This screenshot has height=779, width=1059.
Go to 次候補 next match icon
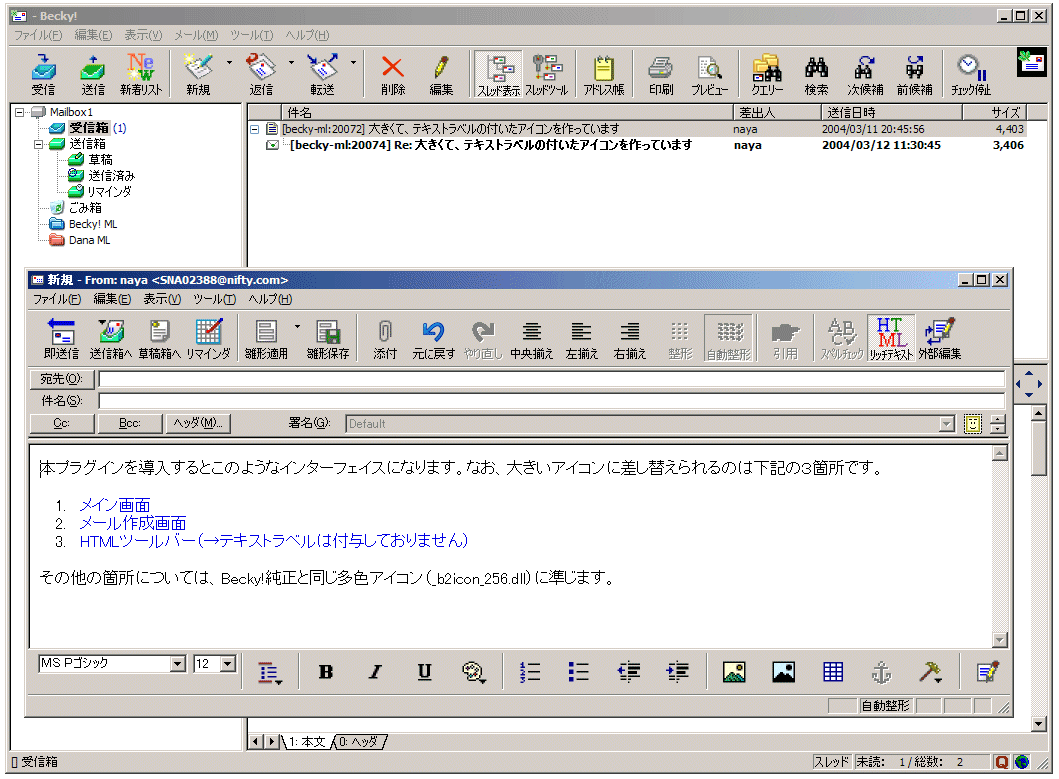(x=865, y=74)
